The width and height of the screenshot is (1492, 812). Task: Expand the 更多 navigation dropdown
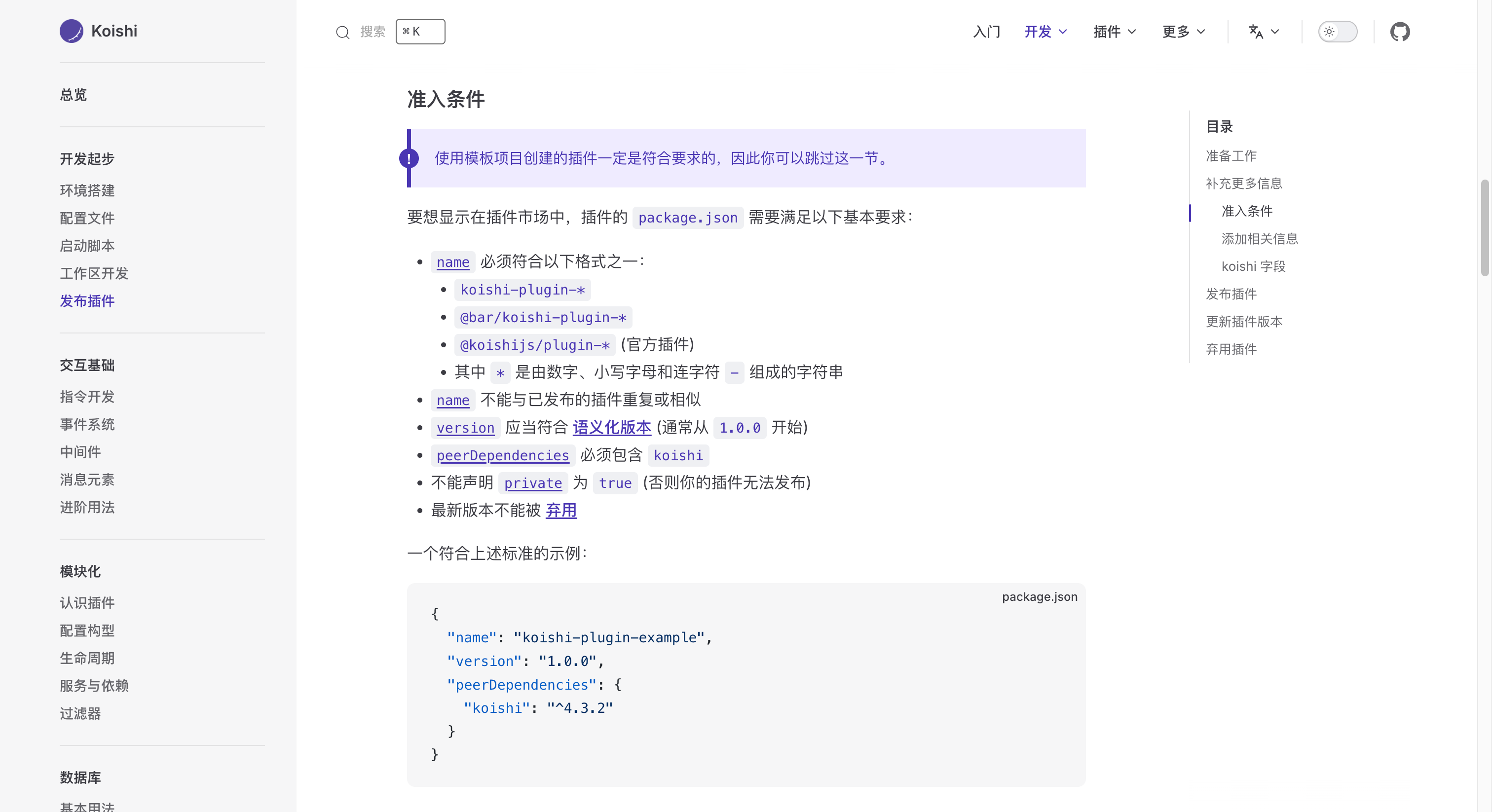[x=1183, y=31]
